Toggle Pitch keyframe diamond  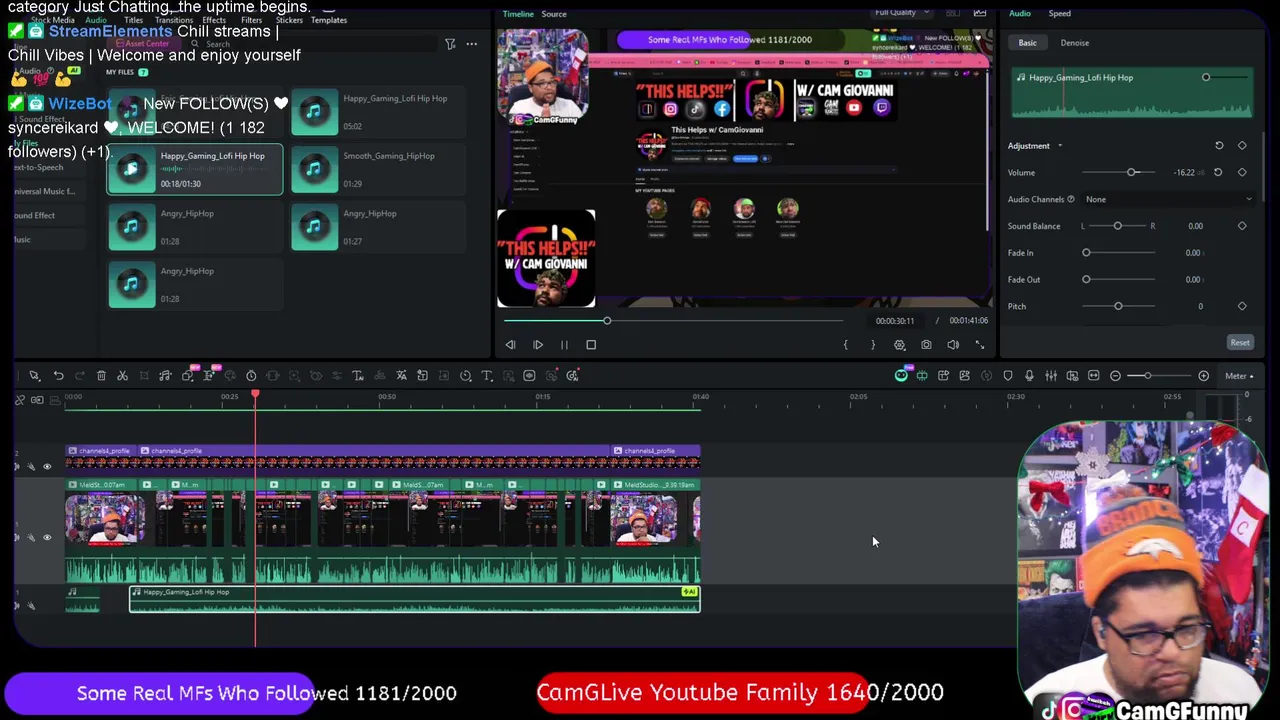[x=1242, y=306]
